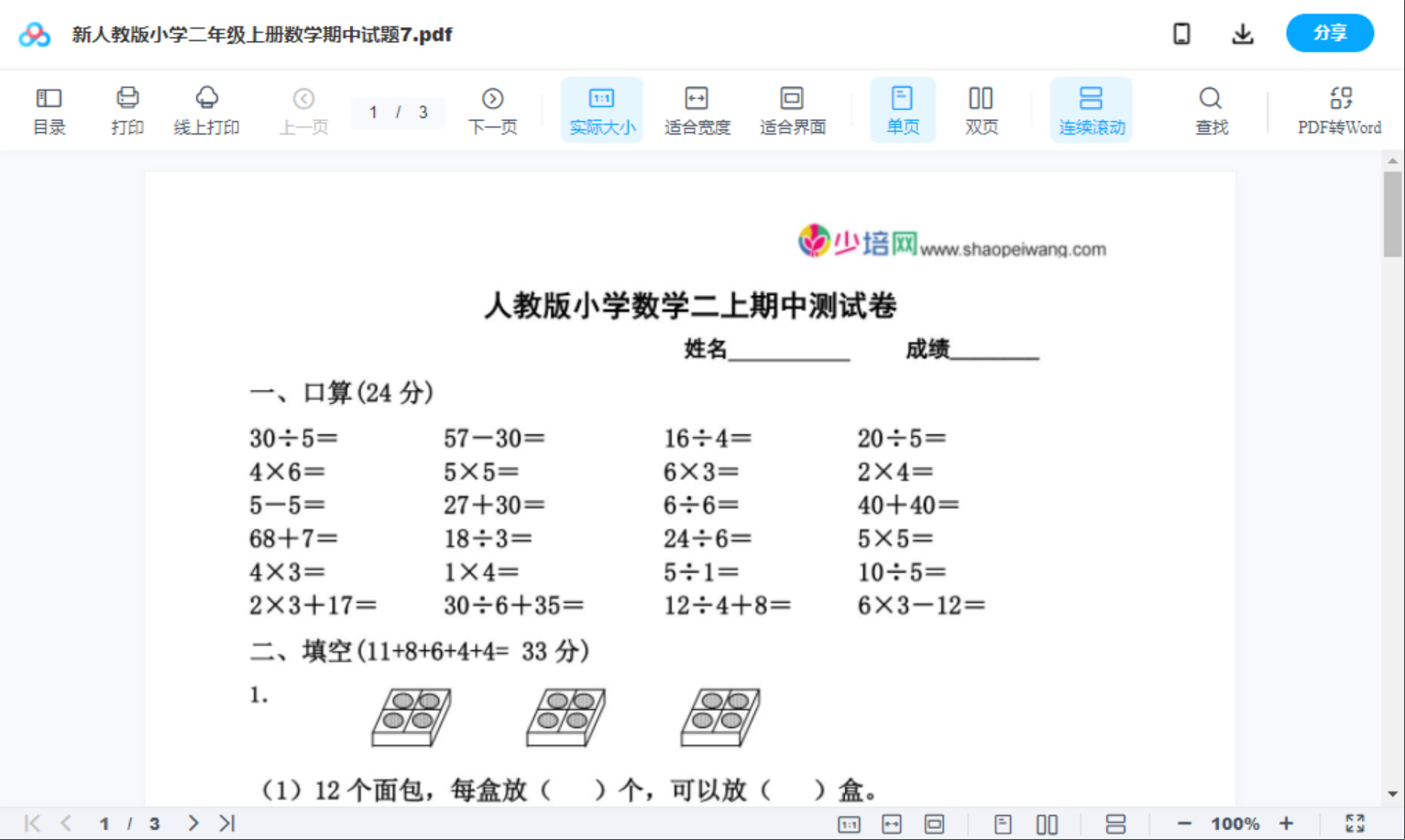Open the 目录 (table of contents) panel
1405x840 pixels.
[x=49, y=109]
